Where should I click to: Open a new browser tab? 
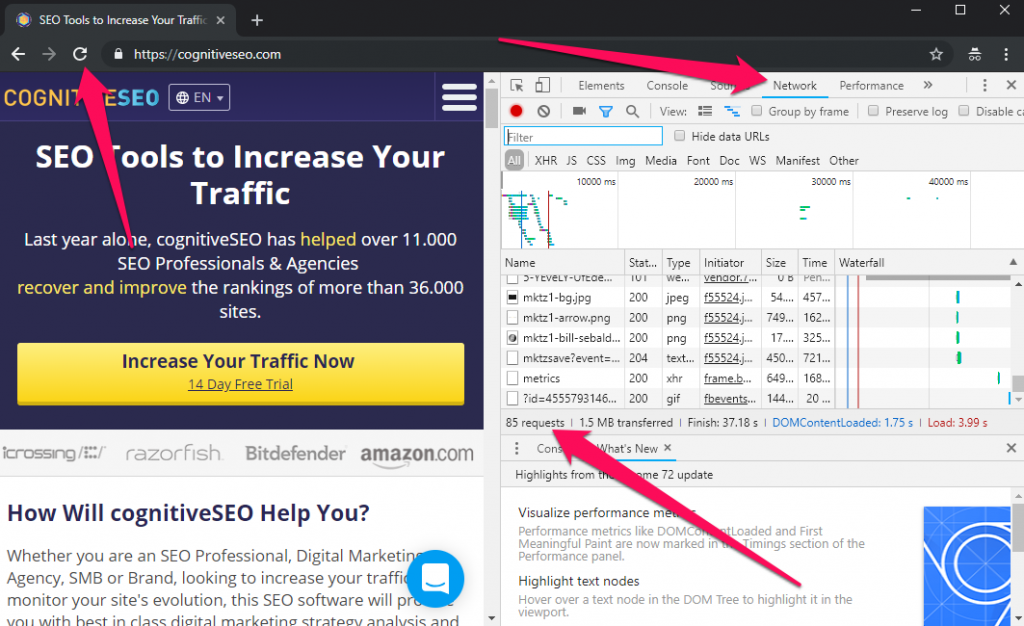(x=257, y=20)
